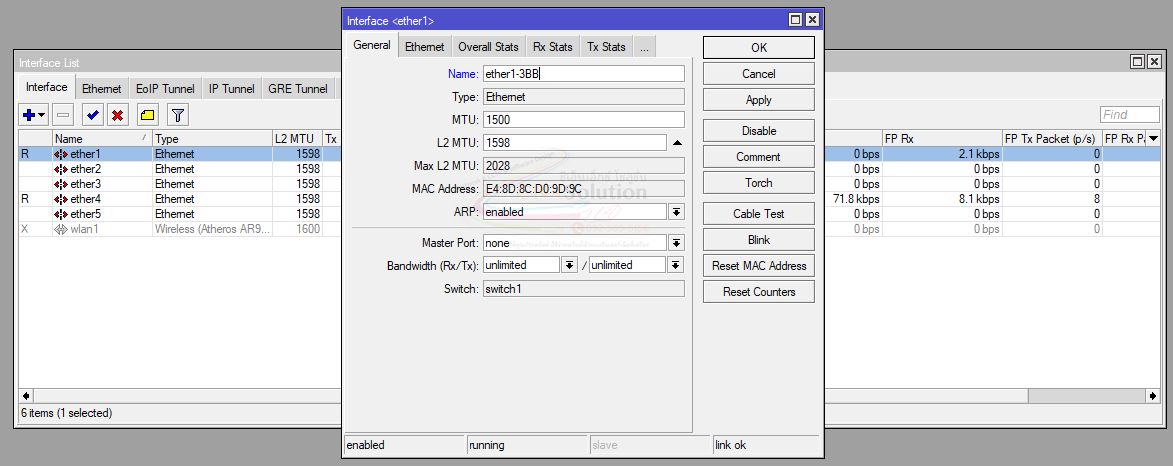Open the Overall Stats tab
The image size is (1173, 466).
489,46
